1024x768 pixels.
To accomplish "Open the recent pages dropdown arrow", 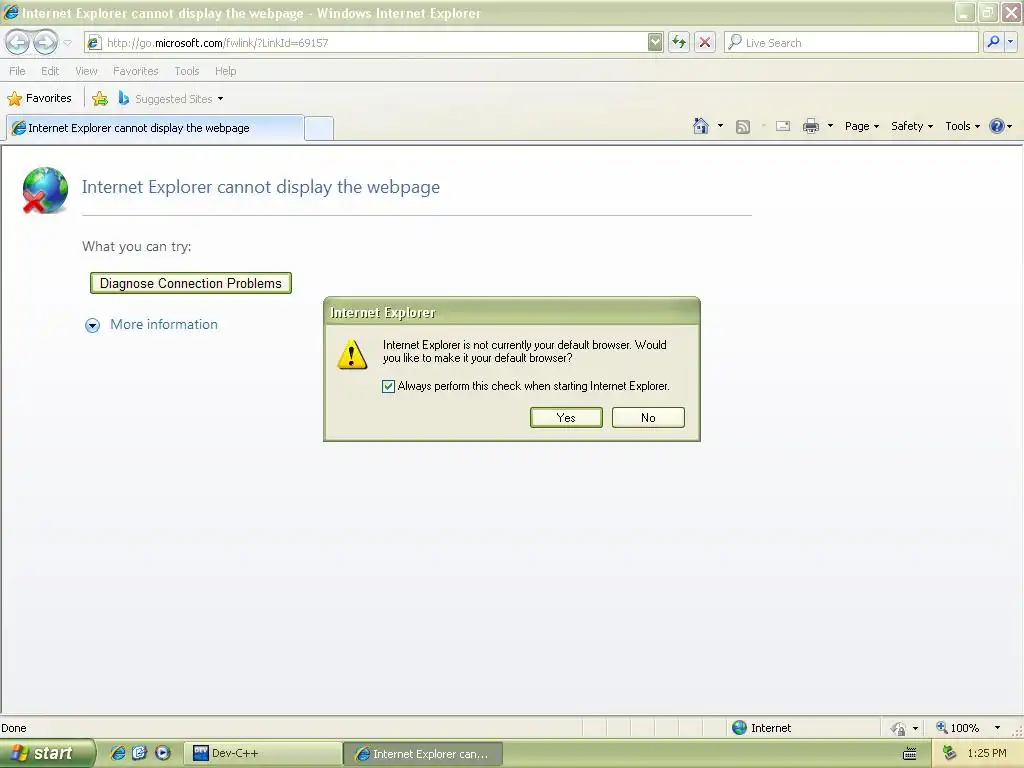I will click(67, 43).
